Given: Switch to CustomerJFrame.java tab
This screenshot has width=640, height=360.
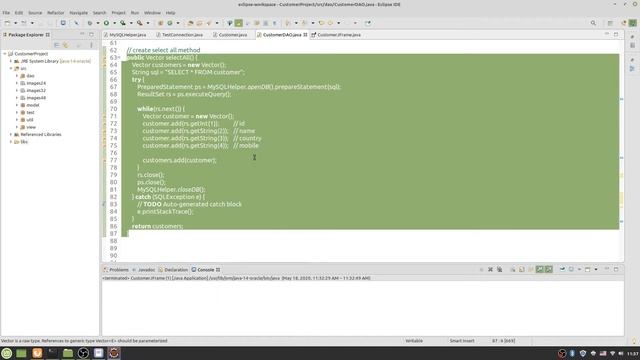Looking at the screenshot, I should 338,35.
